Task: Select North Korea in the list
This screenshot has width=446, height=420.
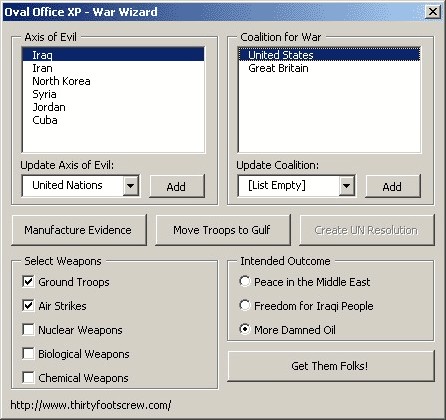Action: click(113, 81)
